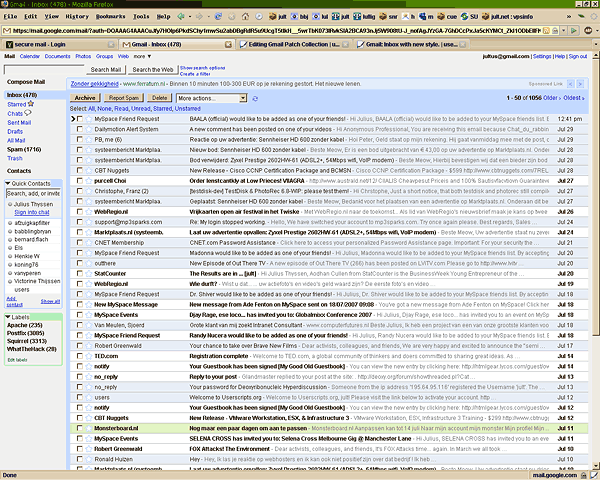Open the browser History clock icon
Screen dimensions: 600x480
[259, 16]
